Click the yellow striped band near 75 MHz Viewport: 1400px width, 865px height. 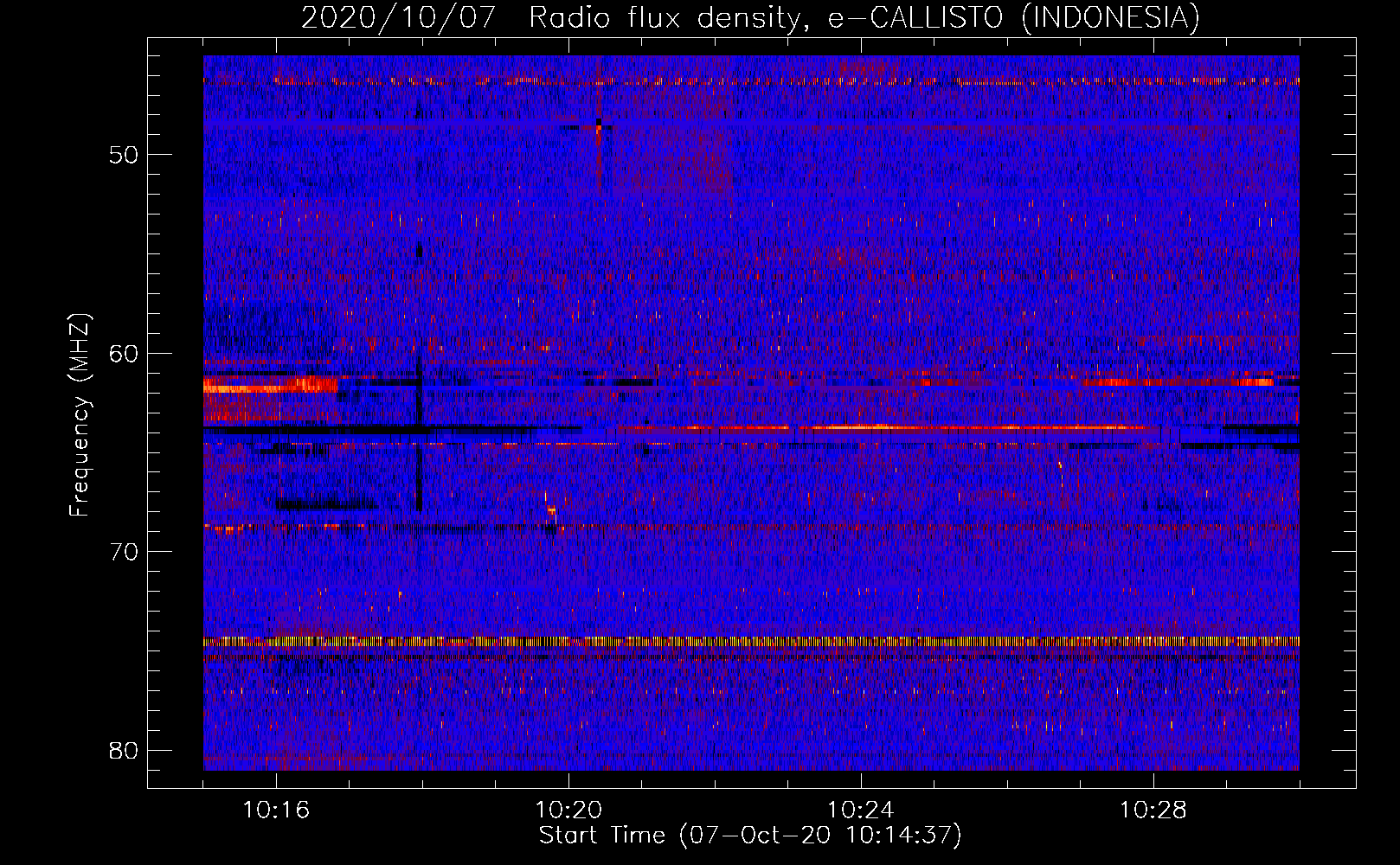pyautogui.click(x=751, y=642)
